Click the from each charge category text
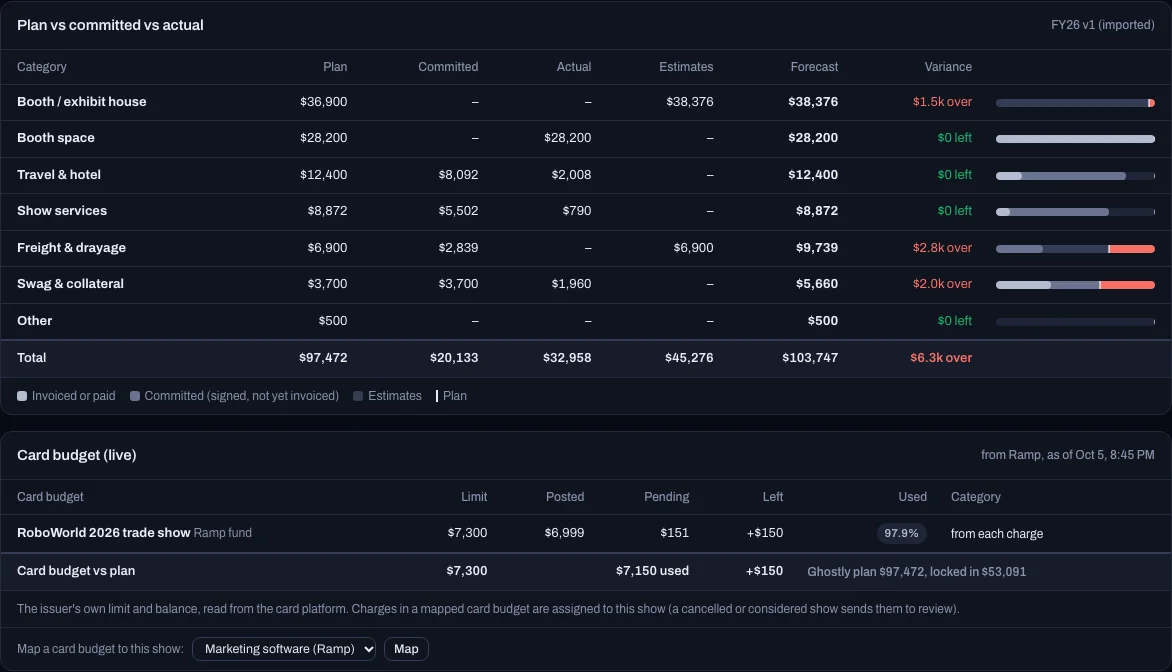1172x672 pixels. [x=996, y=534]
